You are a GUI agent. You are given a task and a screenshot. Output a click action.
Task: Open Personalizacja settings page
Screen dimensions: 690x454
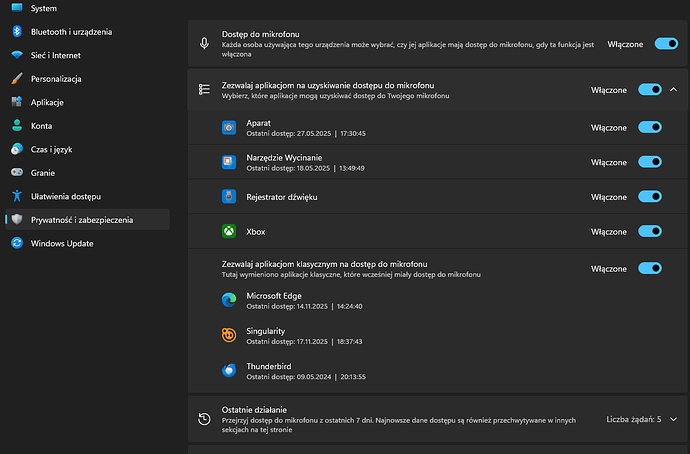tap(56, 78)
